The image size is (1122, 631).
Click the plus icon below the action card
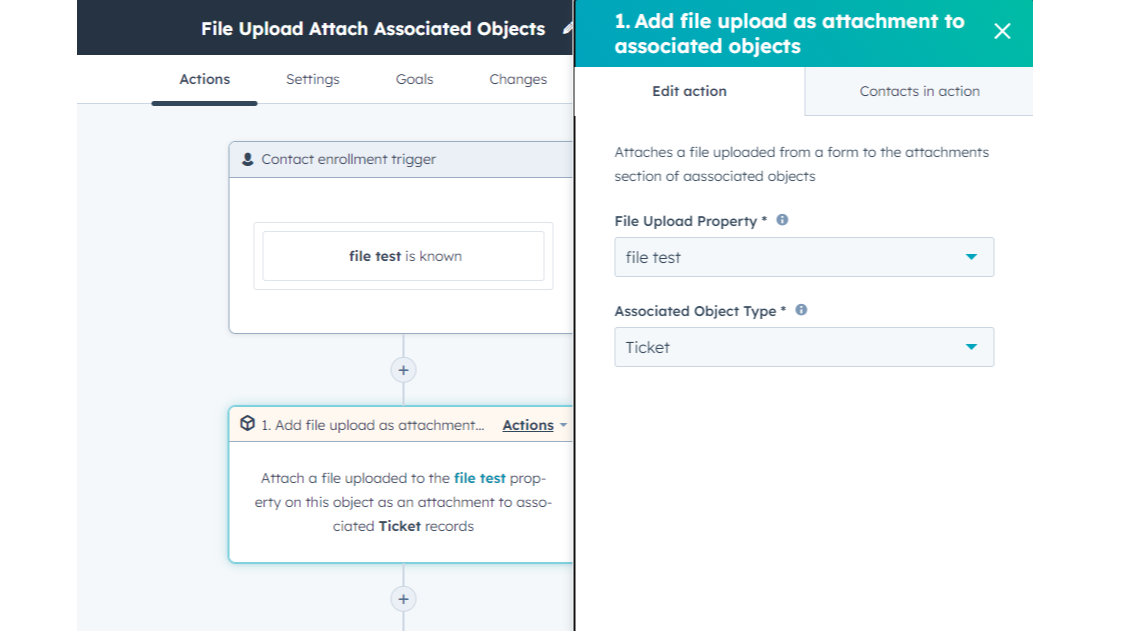(403, 598)
